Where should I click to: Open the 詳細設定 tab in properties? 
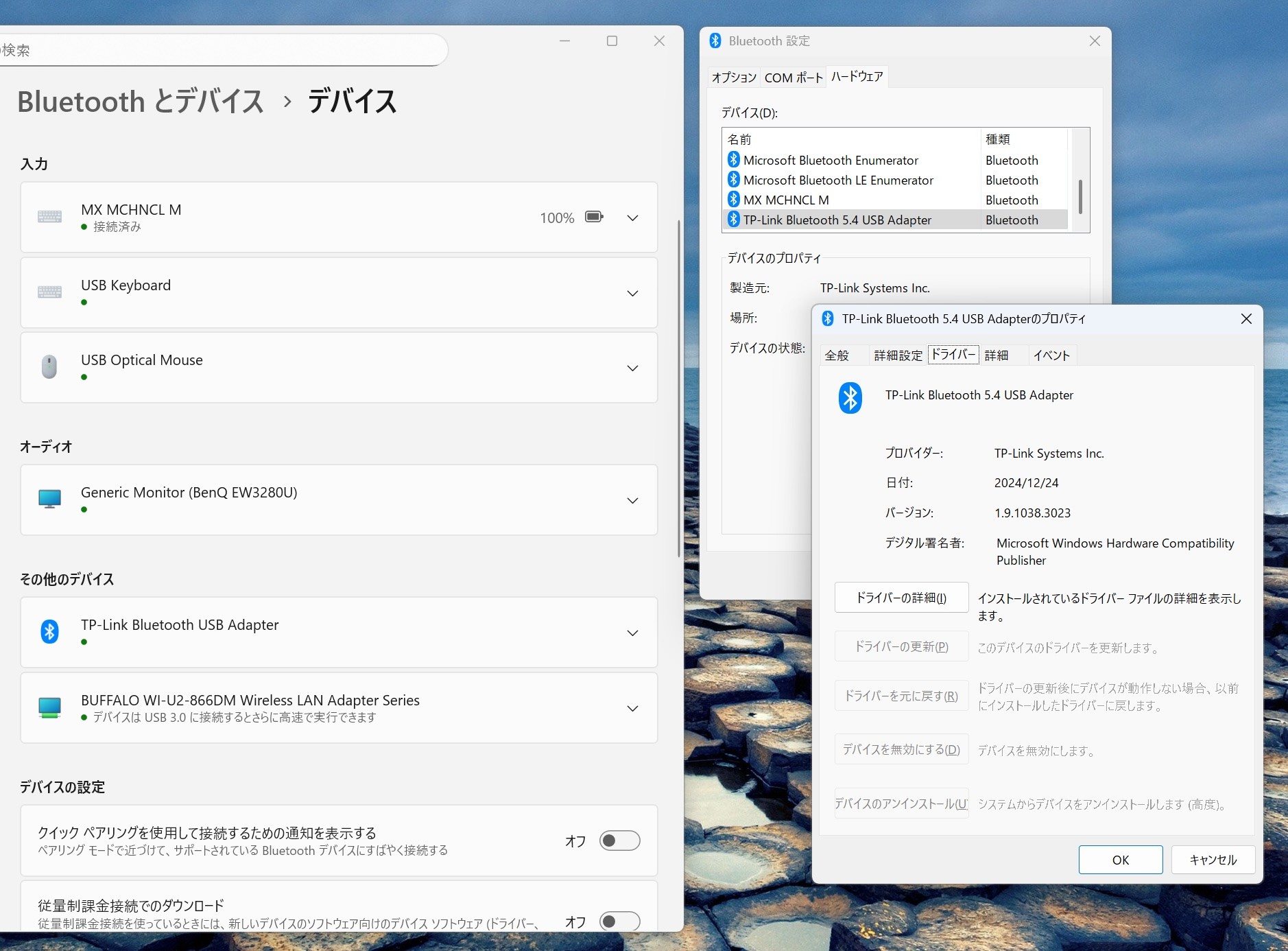(x=898, y=355)
